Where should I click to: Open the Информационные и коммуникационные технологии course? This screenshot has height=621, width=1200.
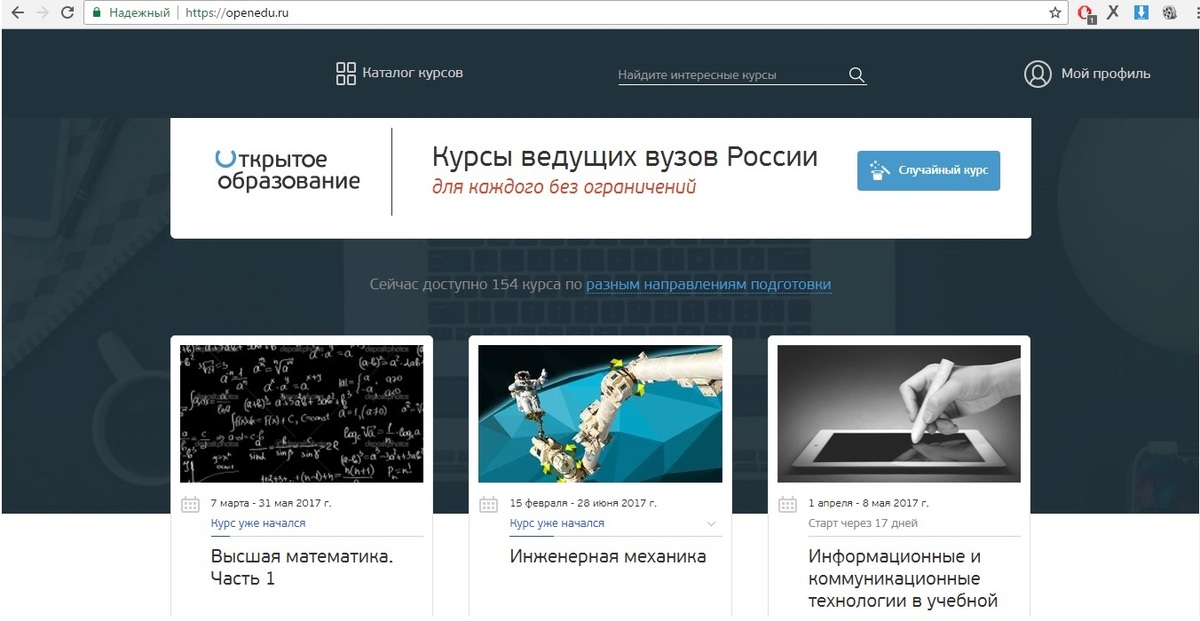[x=903, y=579]
